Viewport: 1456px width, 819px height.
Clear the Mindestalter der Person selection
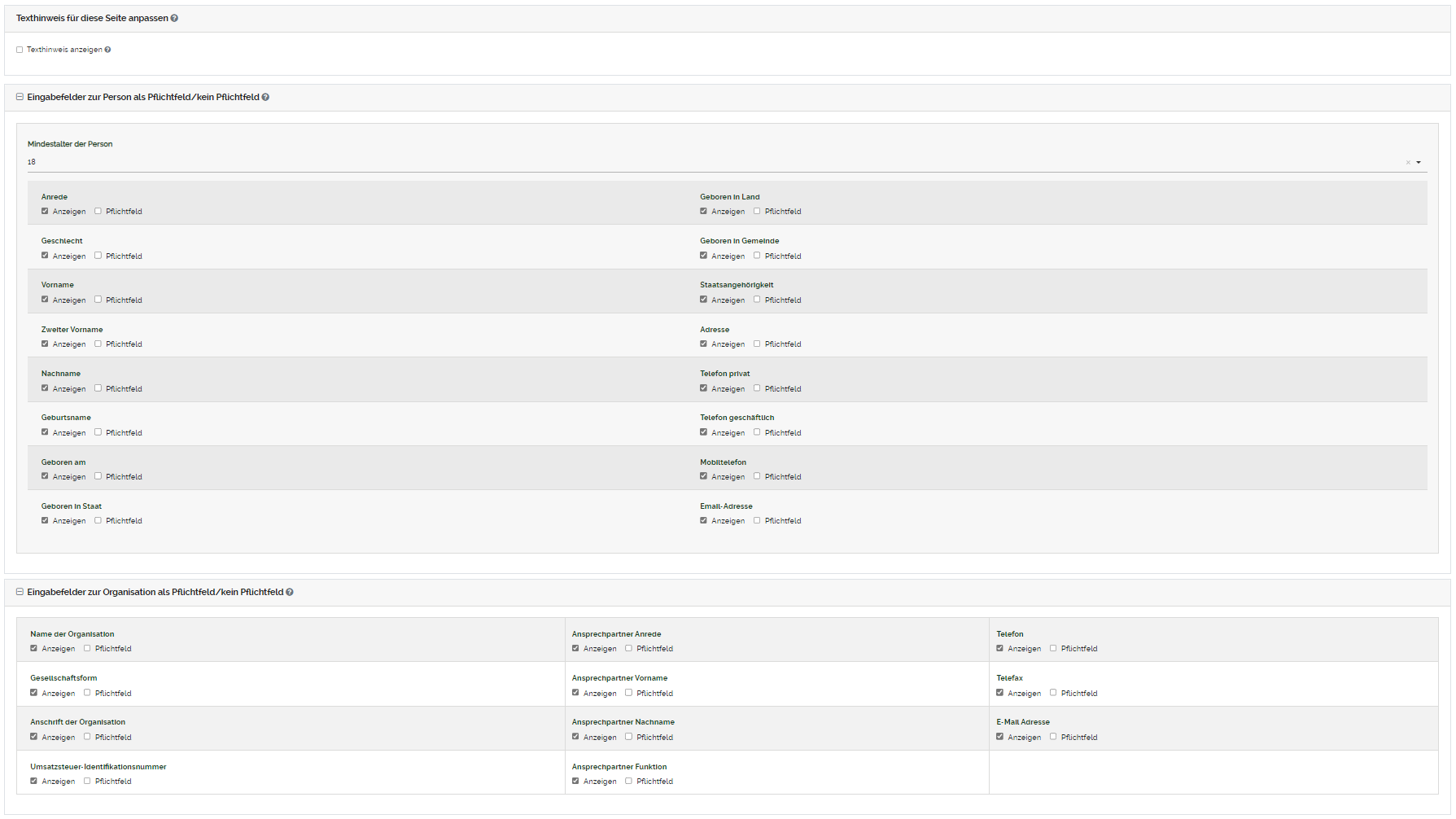pos(1408,163)
